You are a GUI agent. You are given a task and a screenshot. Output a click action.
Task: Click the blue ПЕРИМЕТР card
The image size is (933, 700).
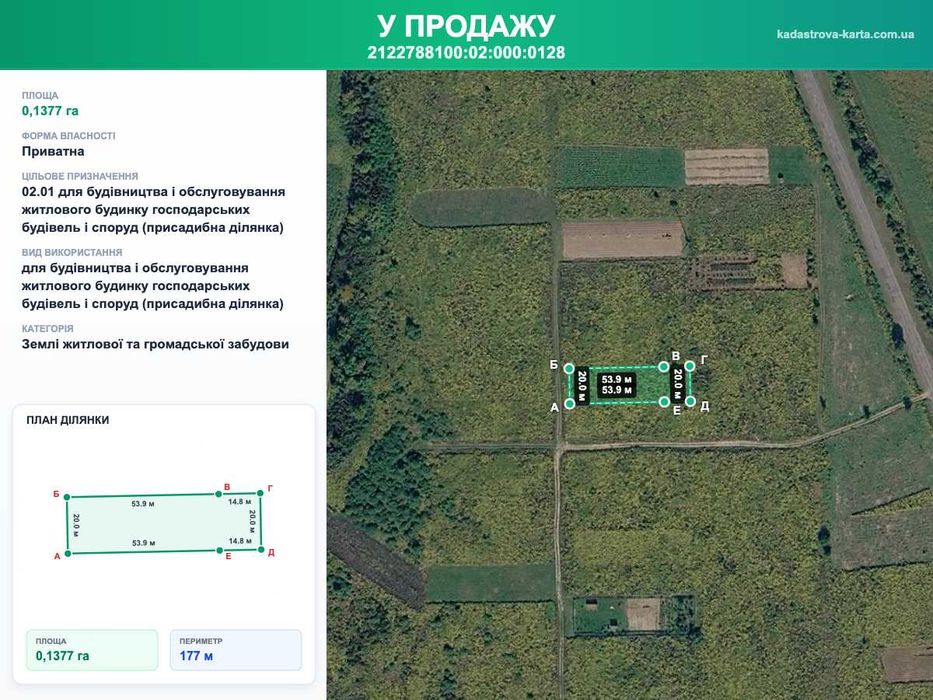point(236,650)
